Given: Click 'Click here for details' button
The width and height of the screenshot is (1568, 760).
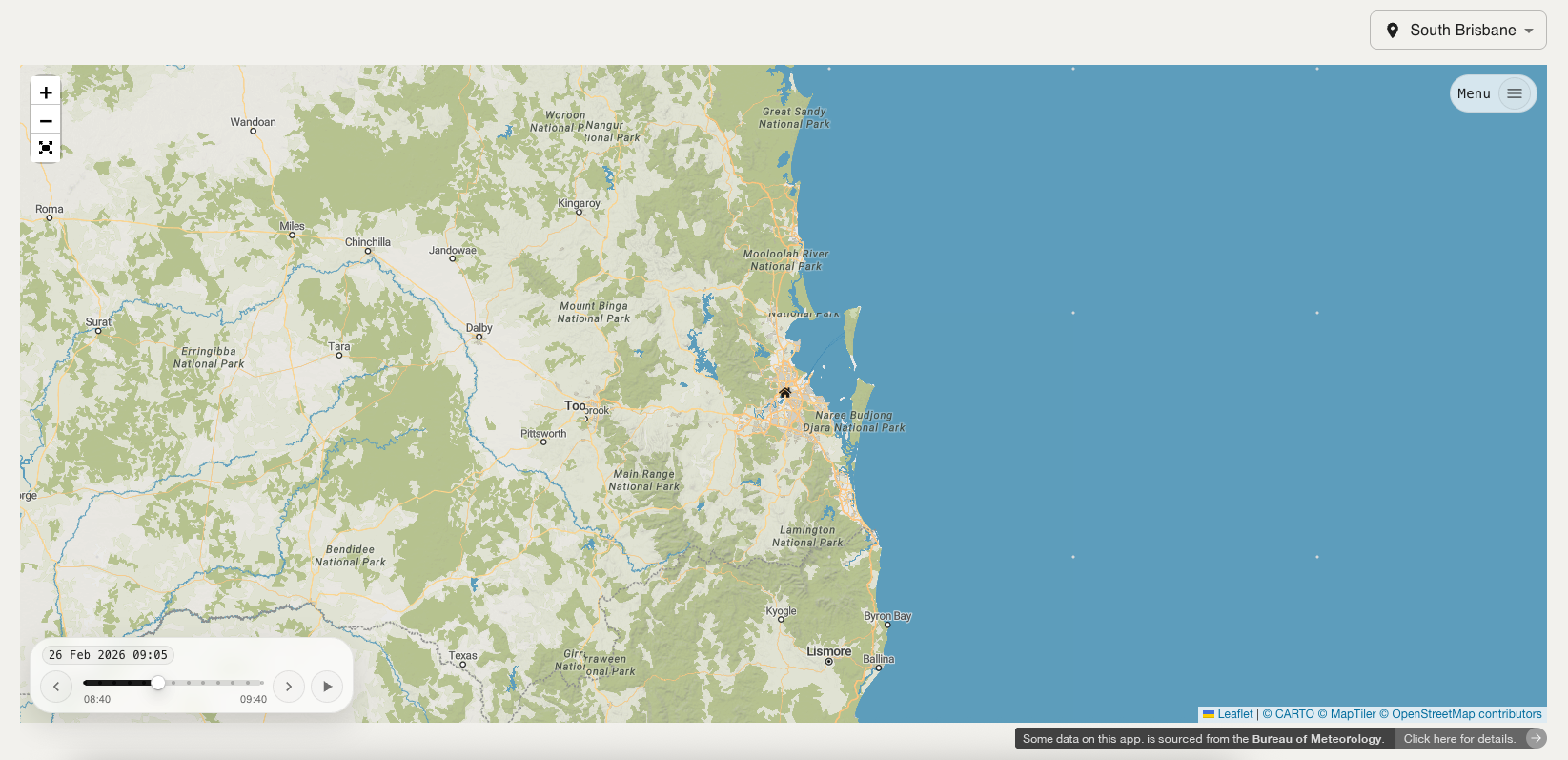Looking at the screenshot, I should 1458,739.
